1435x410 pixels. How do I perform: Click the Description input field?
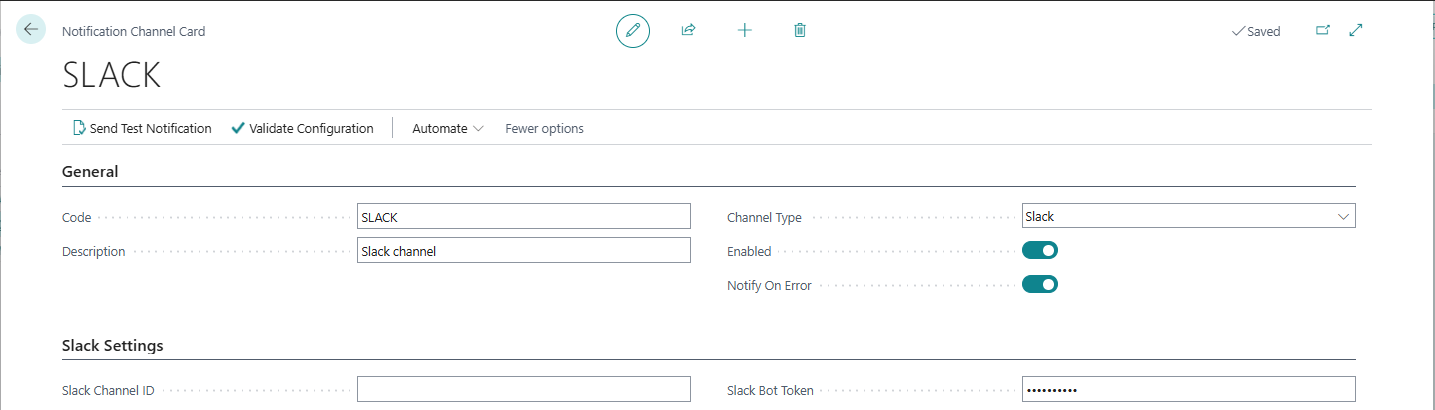point(523,251)
